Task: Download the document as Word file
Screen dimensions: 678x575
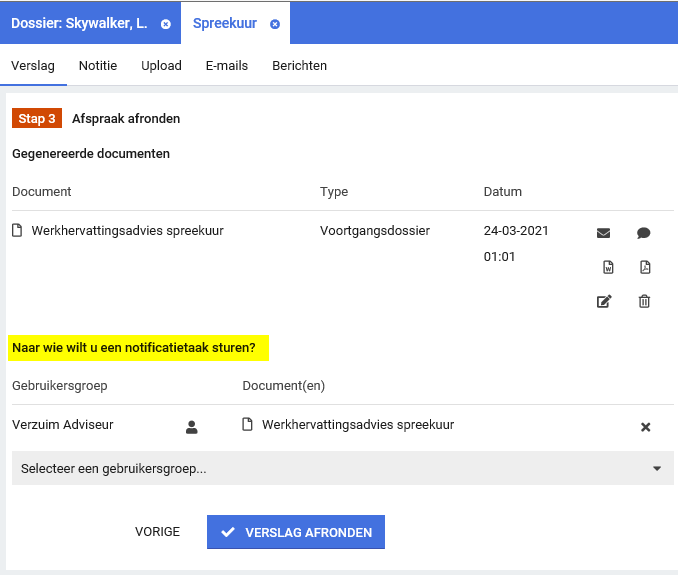Action: tap(606, 267)
